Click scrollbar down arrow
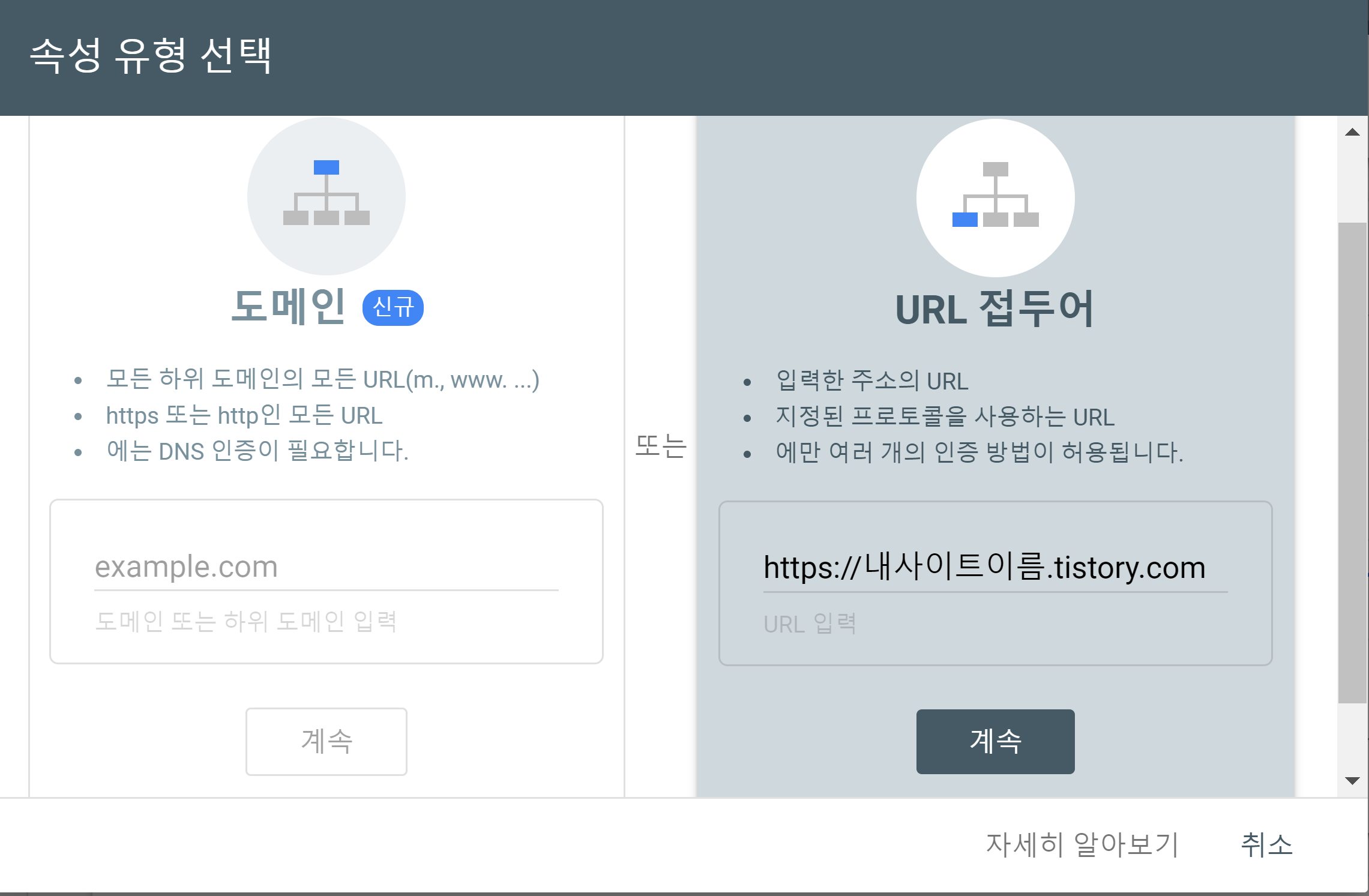The image size is (1369, 896). tap(1352, 780)
